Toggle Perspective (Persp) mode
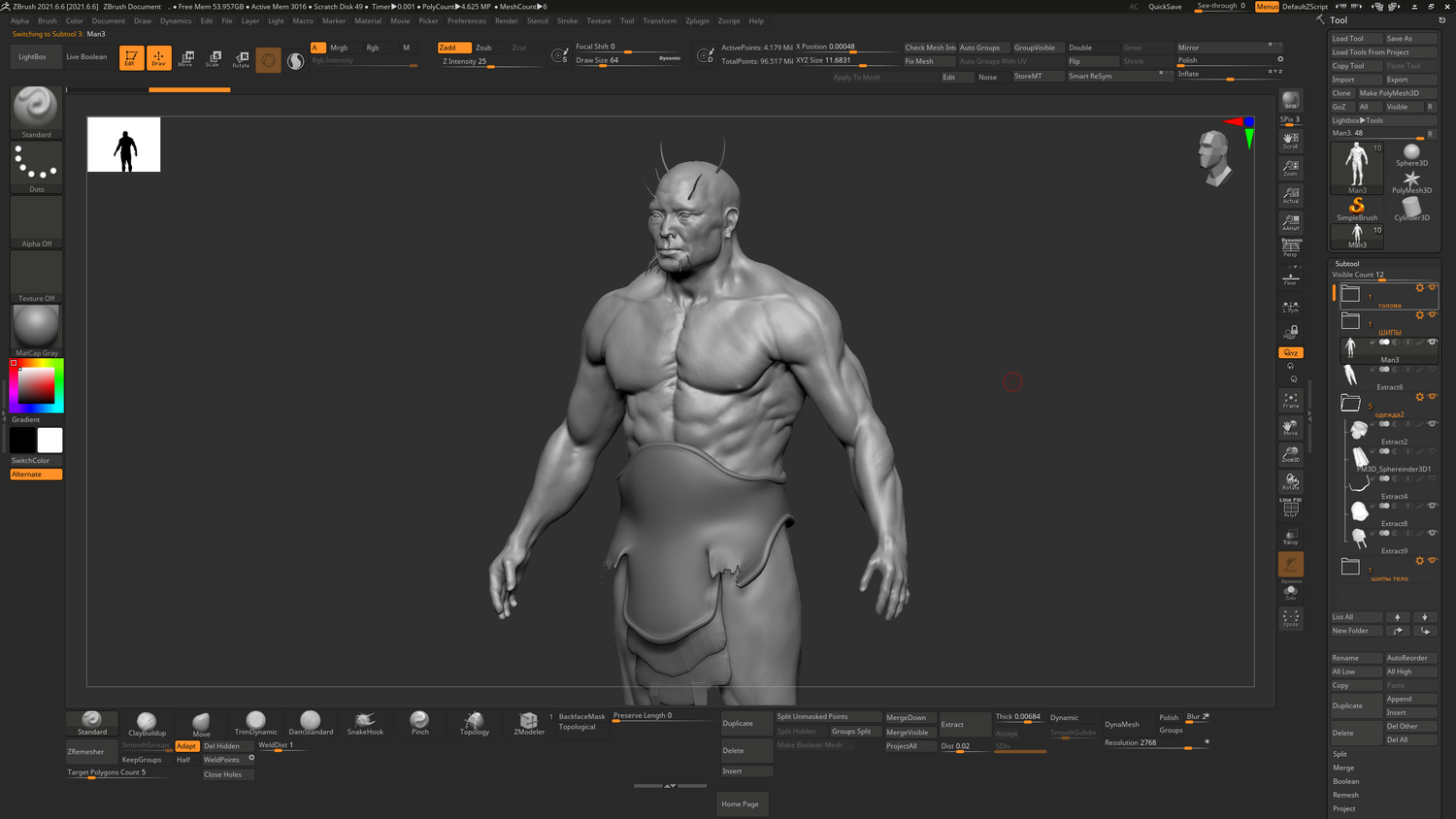The width and height of the screenshot is (1456, 819). pyautogui.click(x=1290, y=249)
